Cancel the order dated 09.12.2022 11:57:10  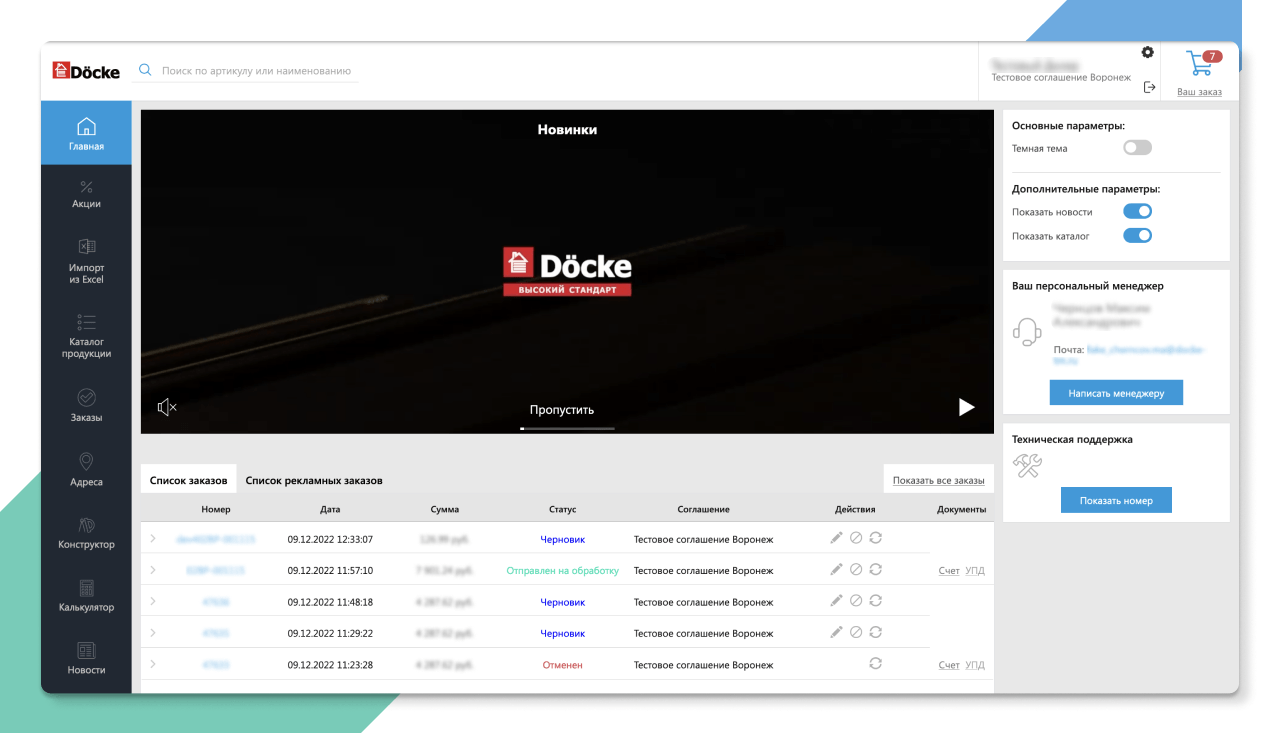click(x=856, y=569)
